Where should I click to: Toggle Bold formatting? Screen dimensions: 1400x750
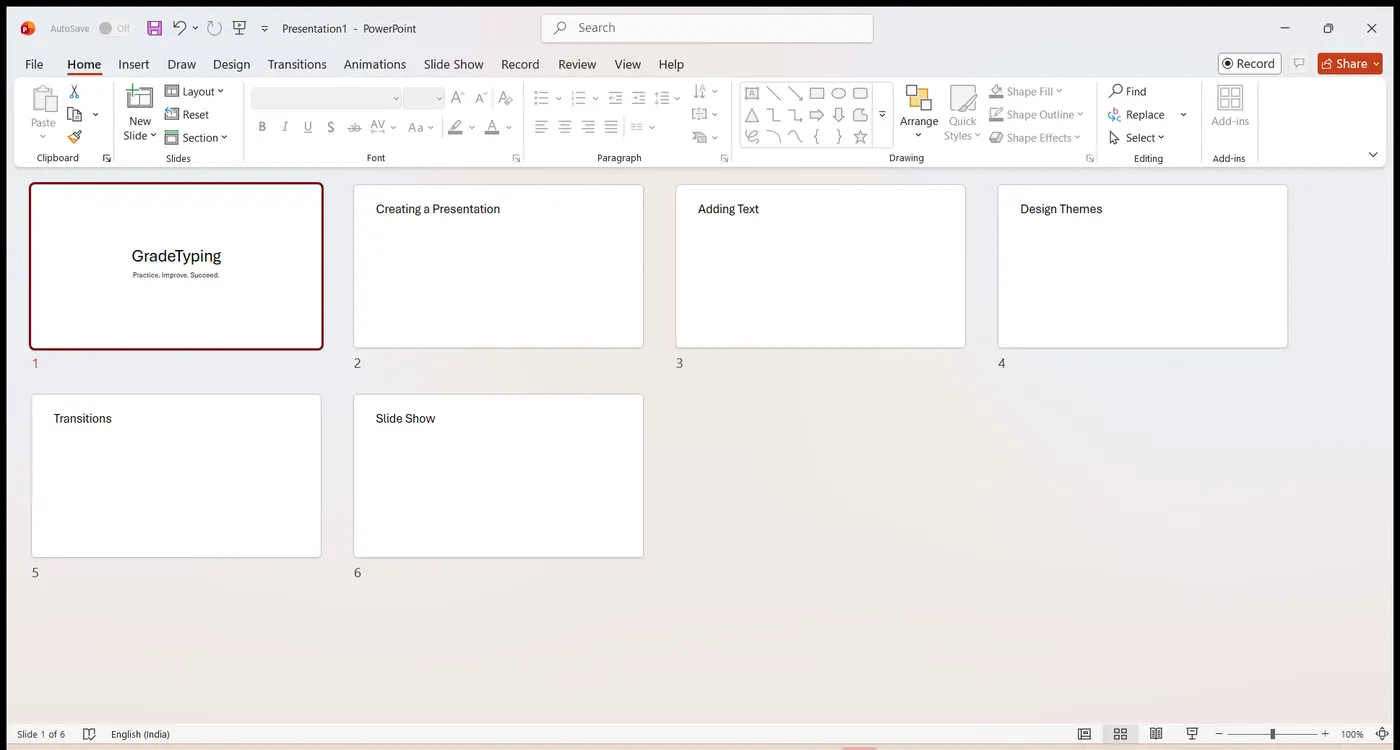tap(262, 127)
